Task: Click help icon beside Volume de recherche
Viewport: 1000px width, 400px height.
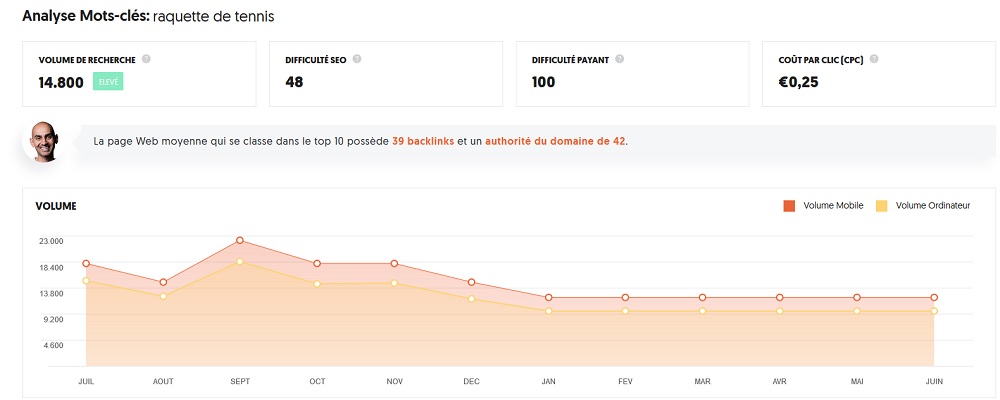Action: (146, 59)
